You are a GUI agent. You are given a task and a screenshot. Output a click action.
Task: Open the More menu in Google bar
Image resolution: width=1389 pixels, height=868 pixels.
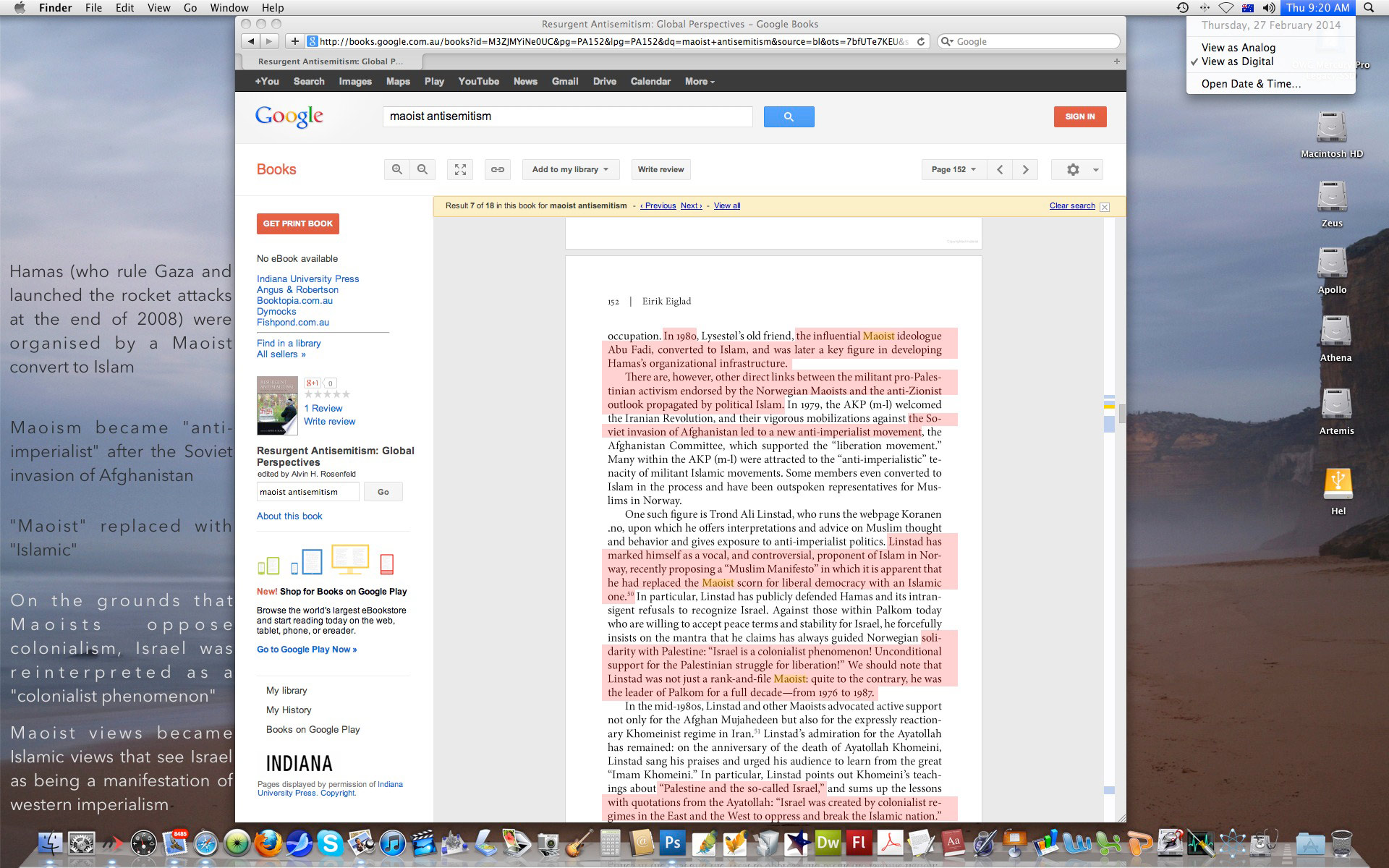[700, 81]
